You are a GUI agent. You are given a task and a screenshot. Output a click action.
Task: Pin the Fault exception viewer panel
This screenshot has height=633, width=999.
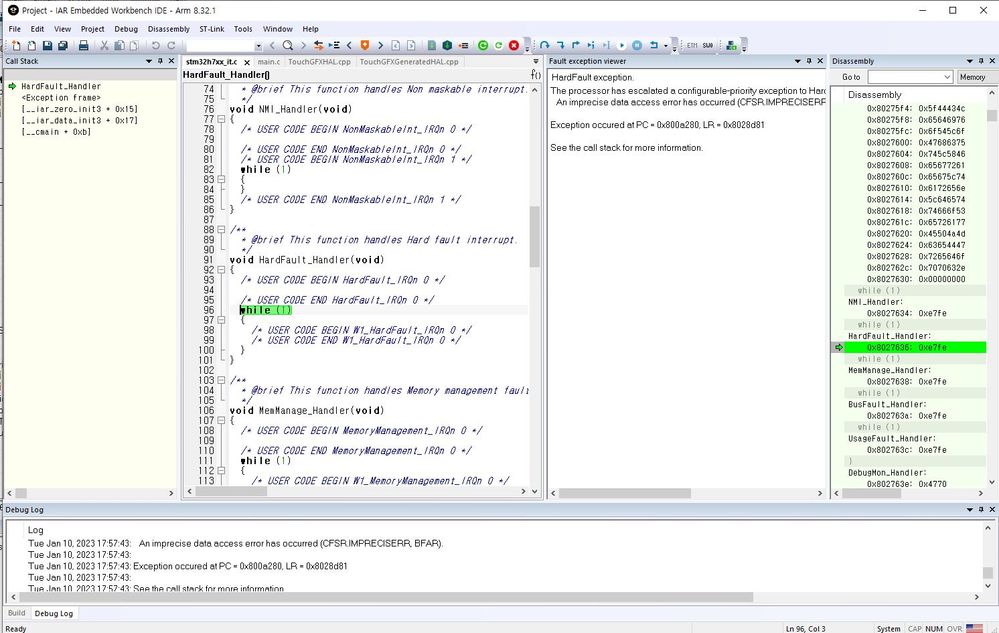tap(809, 61)
